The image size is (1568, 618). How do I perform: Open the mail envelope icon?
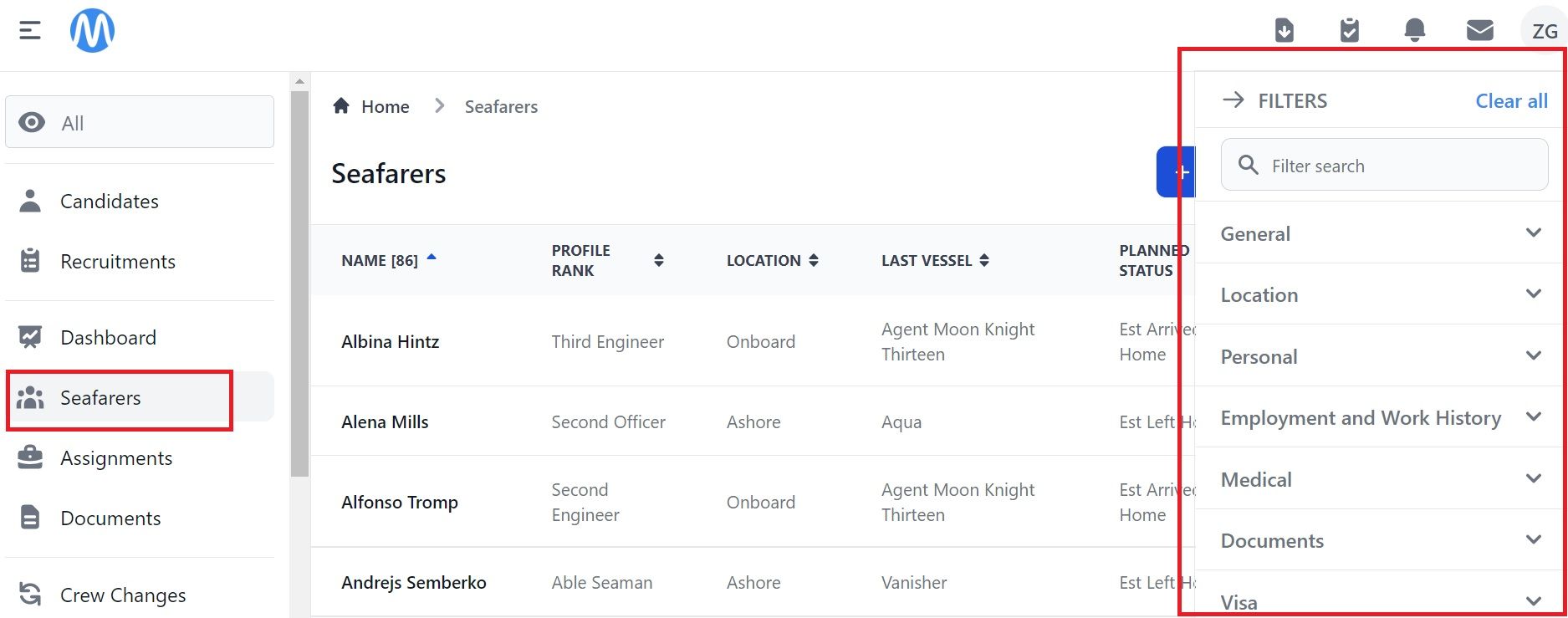(1480, 31)
